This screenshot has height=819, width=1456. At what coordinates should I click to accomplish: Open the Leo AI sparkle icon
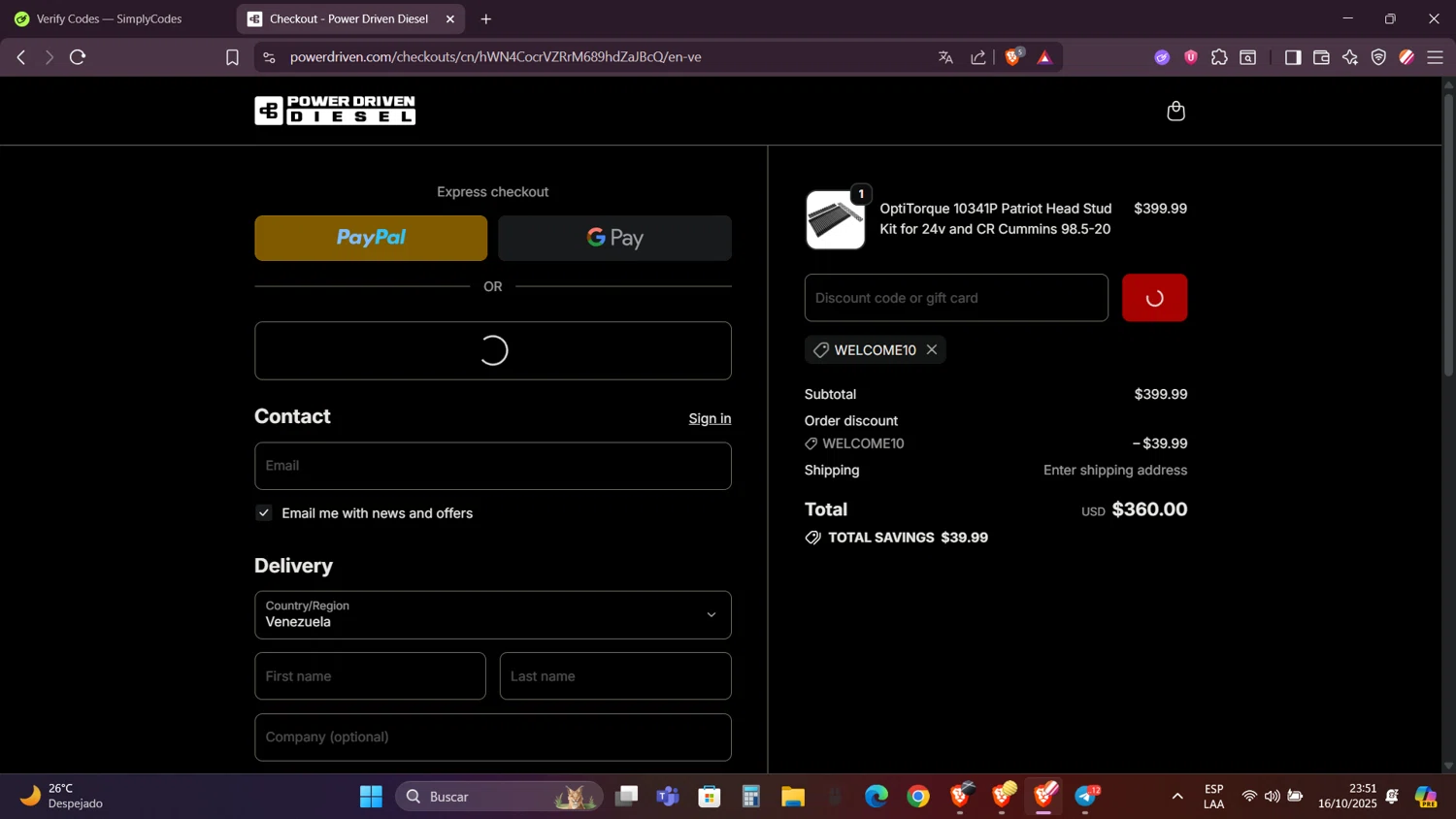pos(1350,57)
